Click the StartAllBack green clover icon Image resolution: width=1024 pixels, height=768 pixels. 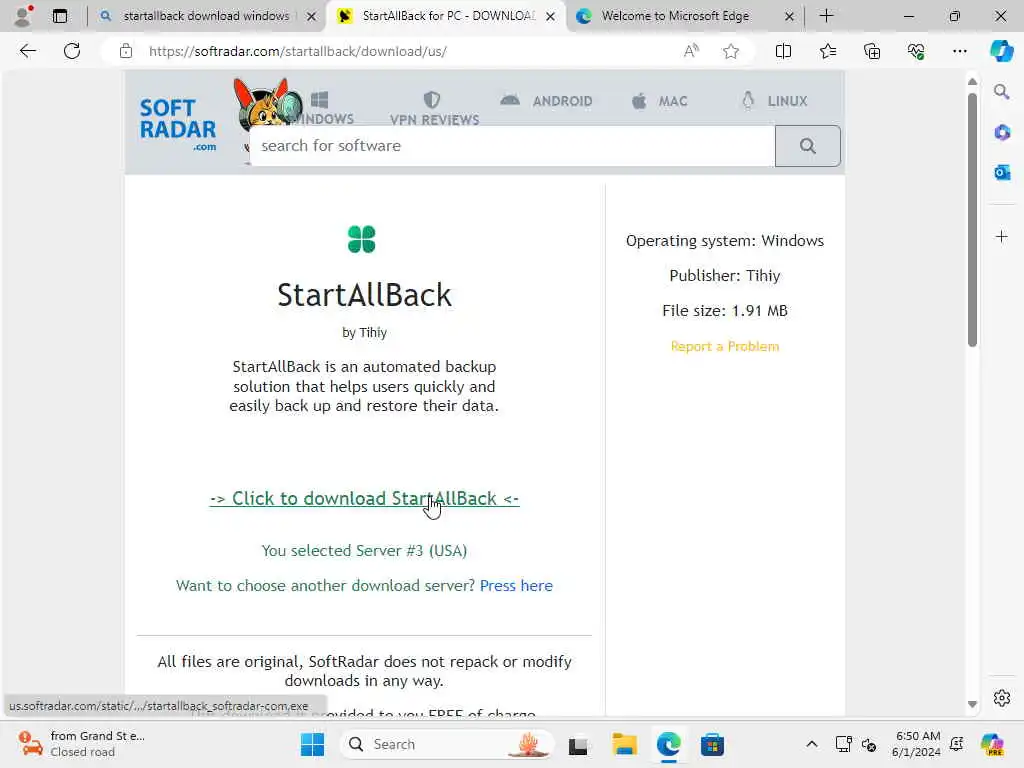(361, 239)
